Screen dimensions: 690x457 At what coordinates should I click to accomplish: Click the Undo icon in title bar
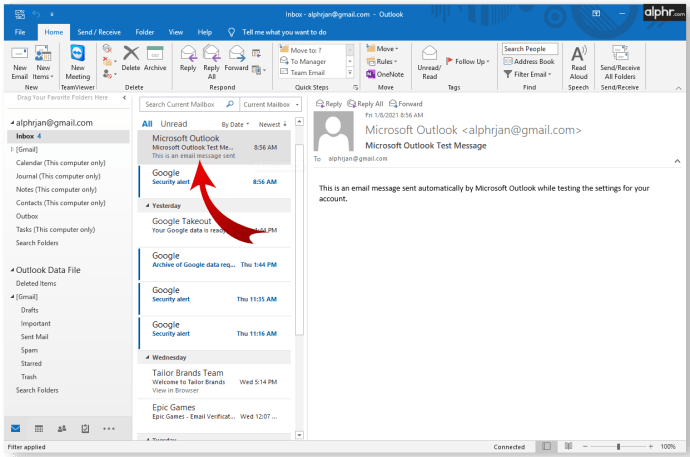[36, 14]
